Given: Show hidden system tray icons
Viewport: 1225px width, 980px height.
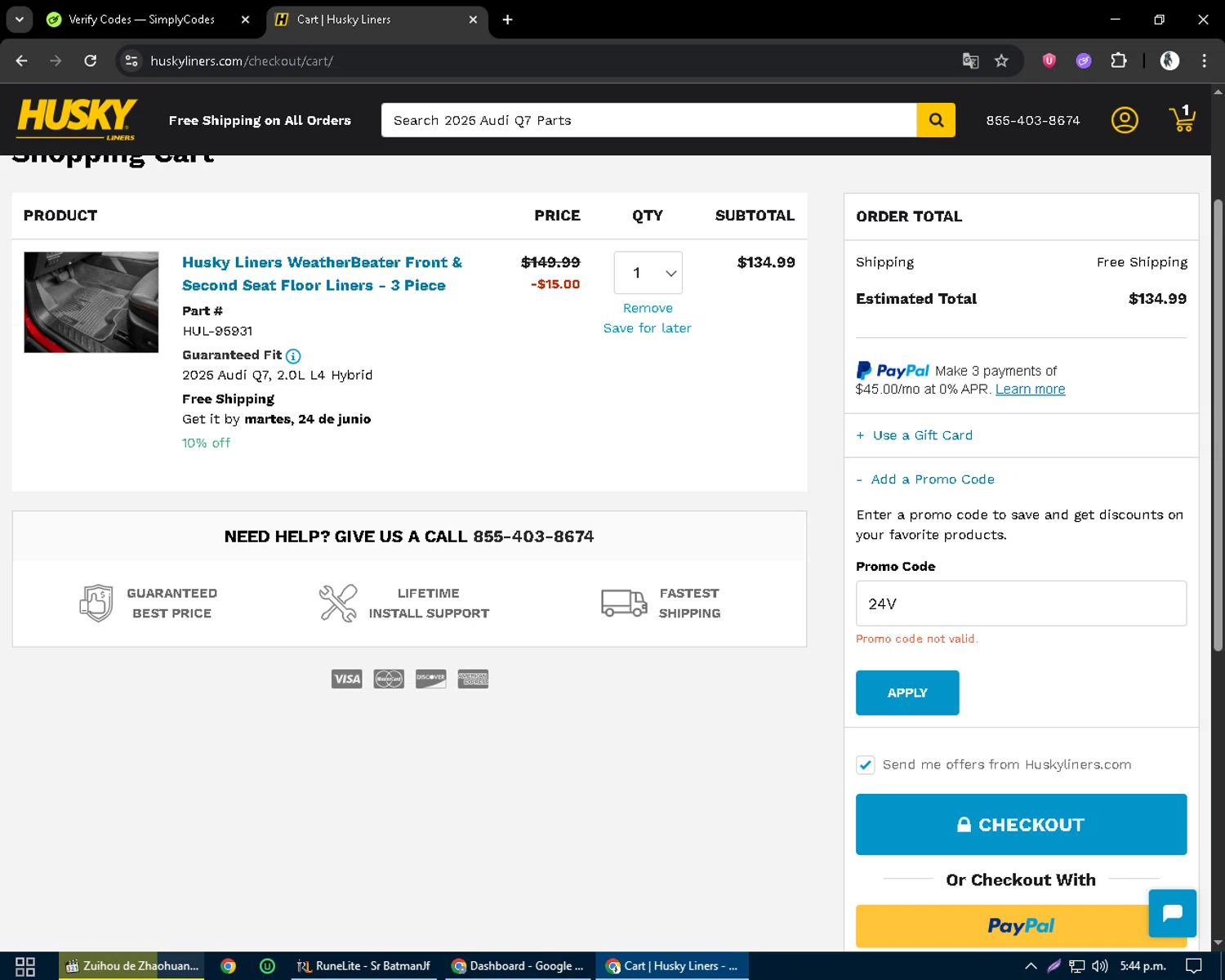Looking at the screenshot, I should (x=1031, y=966).
